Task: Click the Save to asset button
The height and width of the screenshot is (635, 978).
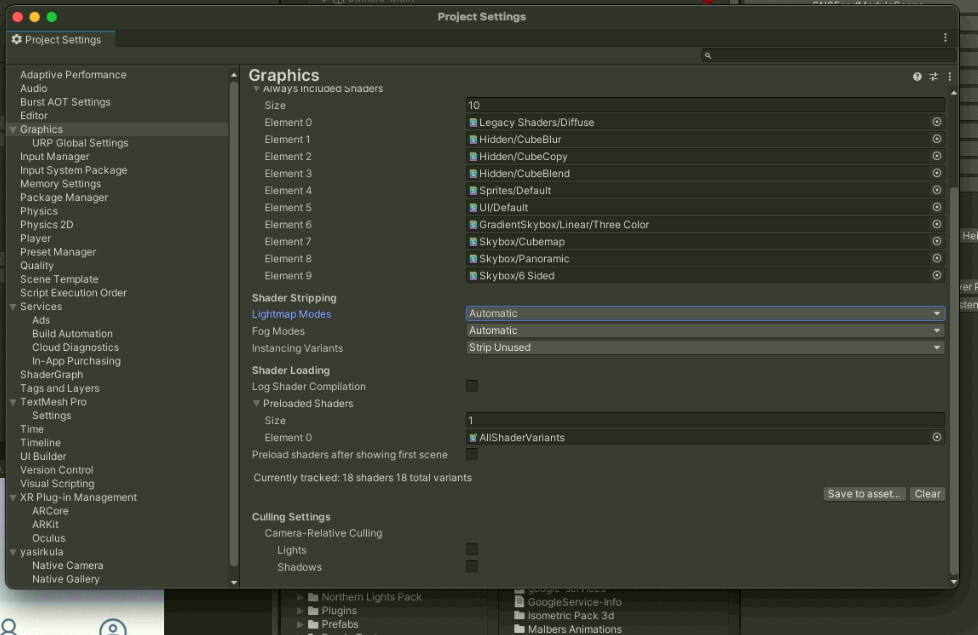Action: [x=864, y=493]
